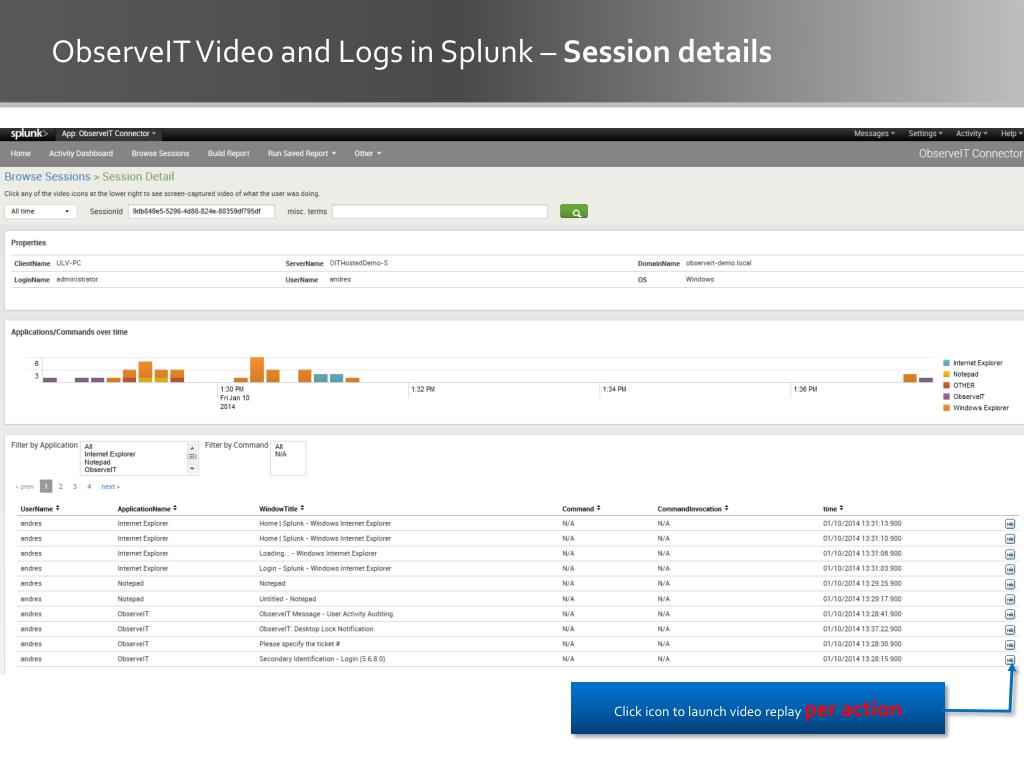
Task: Launch video for Login - Splunk row
Action: (x=1010, y=569)
